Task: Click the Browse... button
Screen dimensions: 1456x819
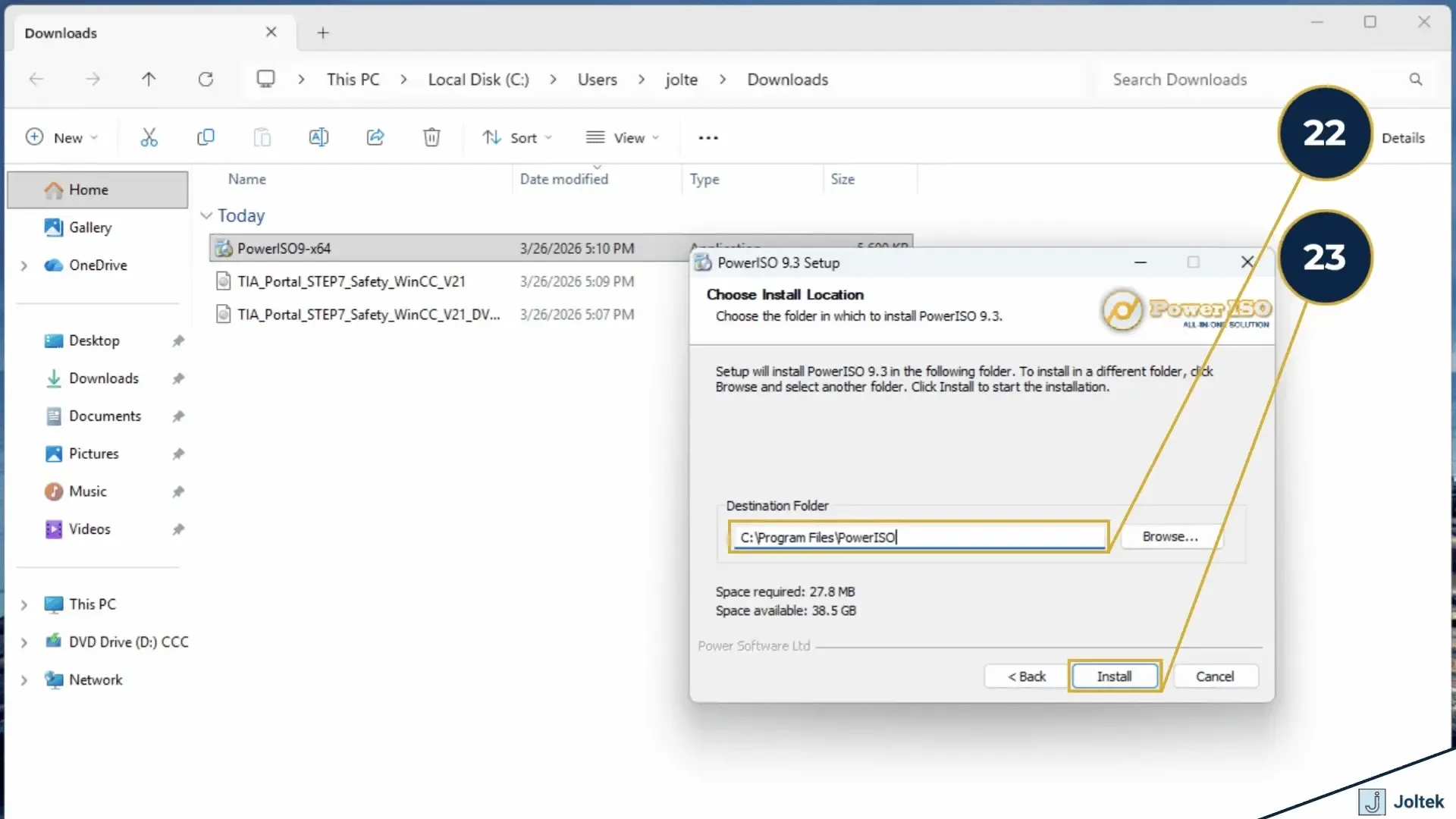Action: (x=1170, y=537)
